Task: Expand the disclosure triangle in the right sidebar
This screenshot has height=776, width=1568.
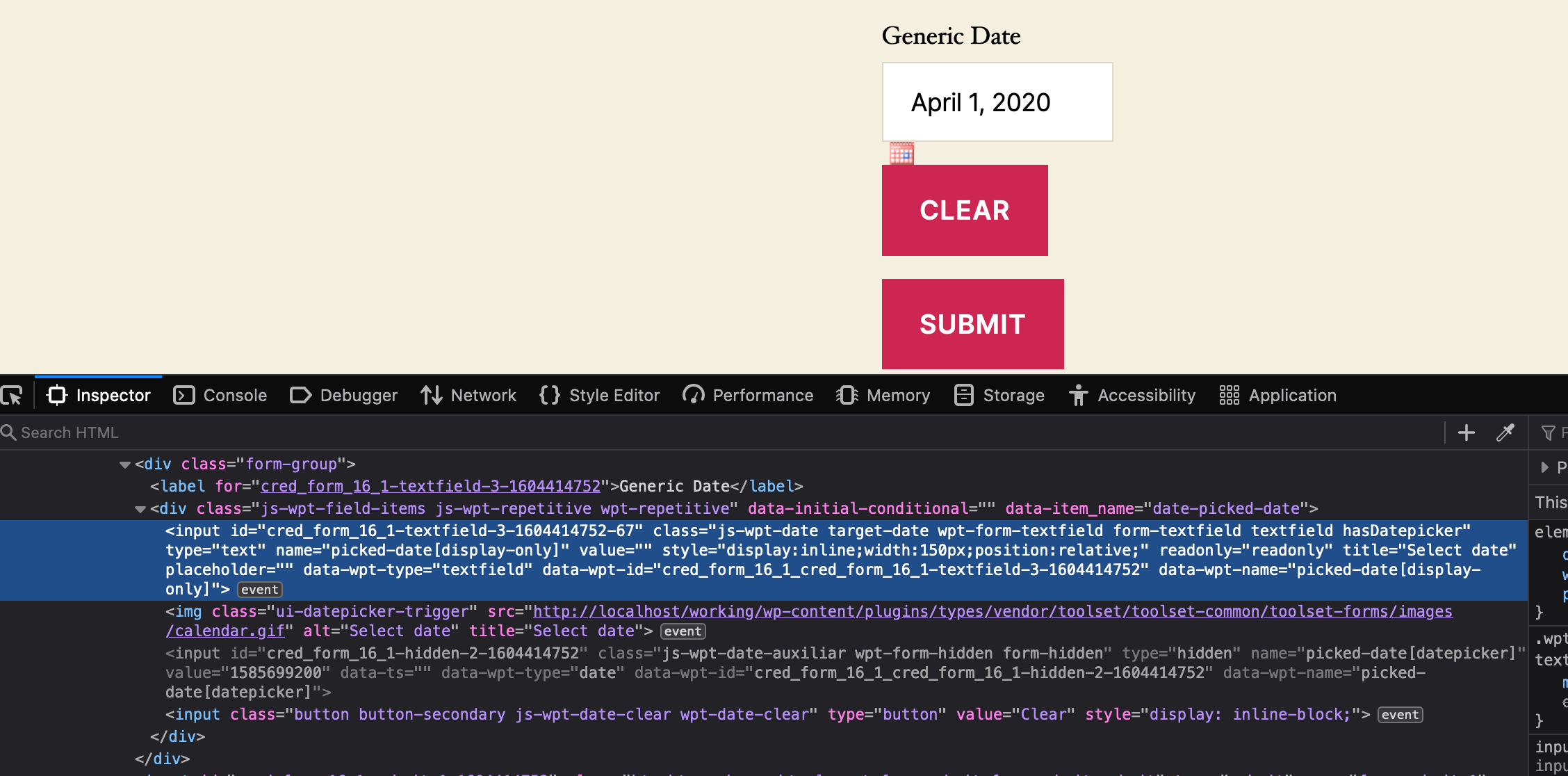Action: pos(1544,467)
